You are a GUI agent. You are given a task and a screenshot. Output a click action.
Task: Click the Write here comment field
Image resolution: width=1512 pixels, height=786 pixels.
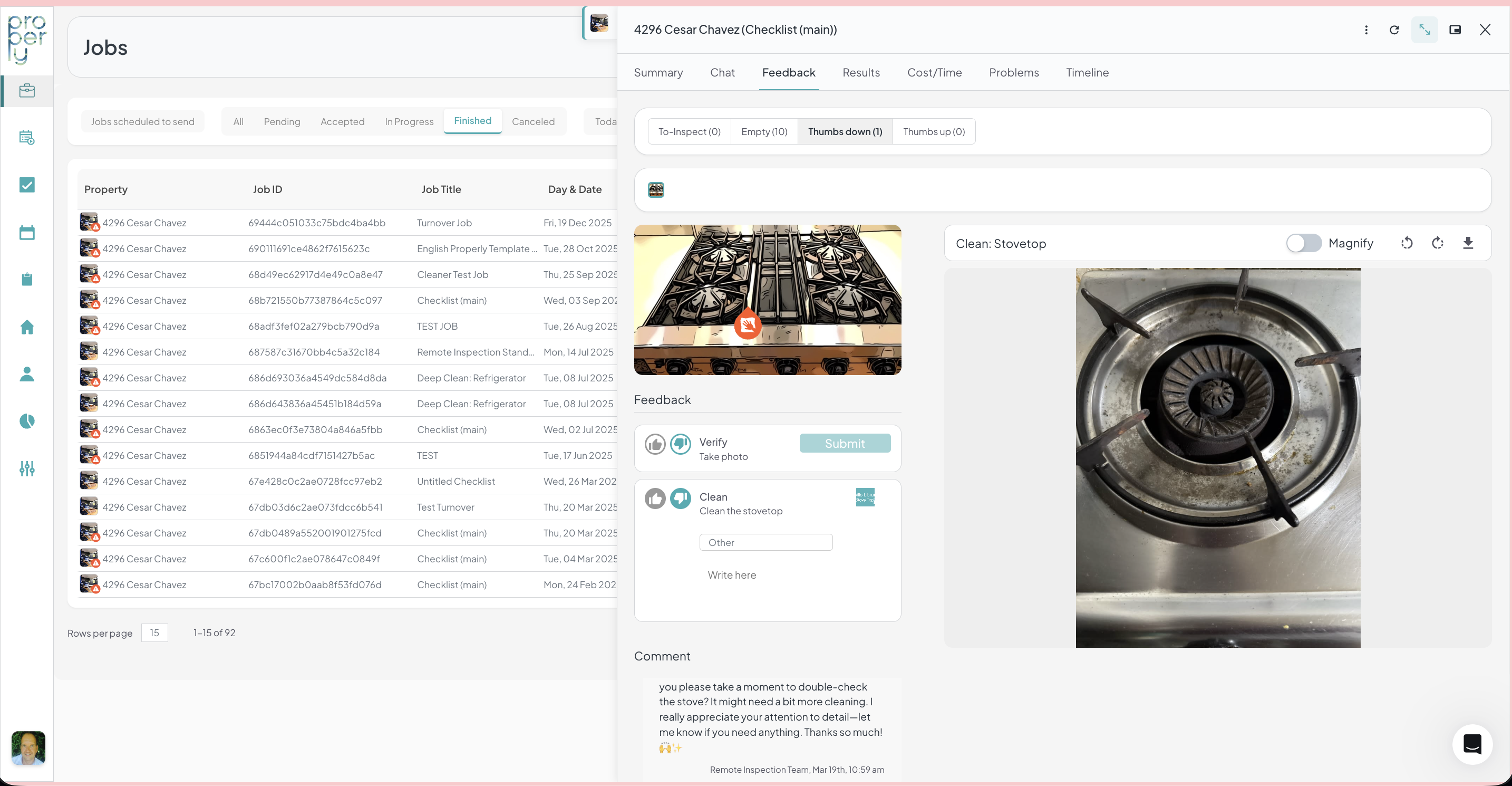pos(731,574)
